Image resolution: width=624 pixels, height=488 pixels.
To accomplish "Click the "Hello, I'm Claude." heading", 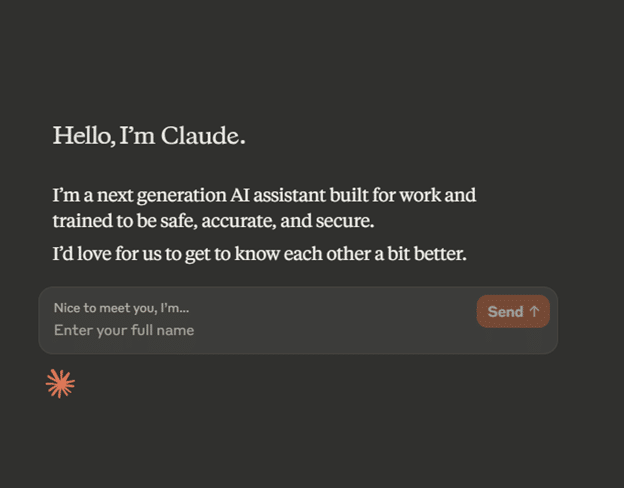I will point(149,136).
